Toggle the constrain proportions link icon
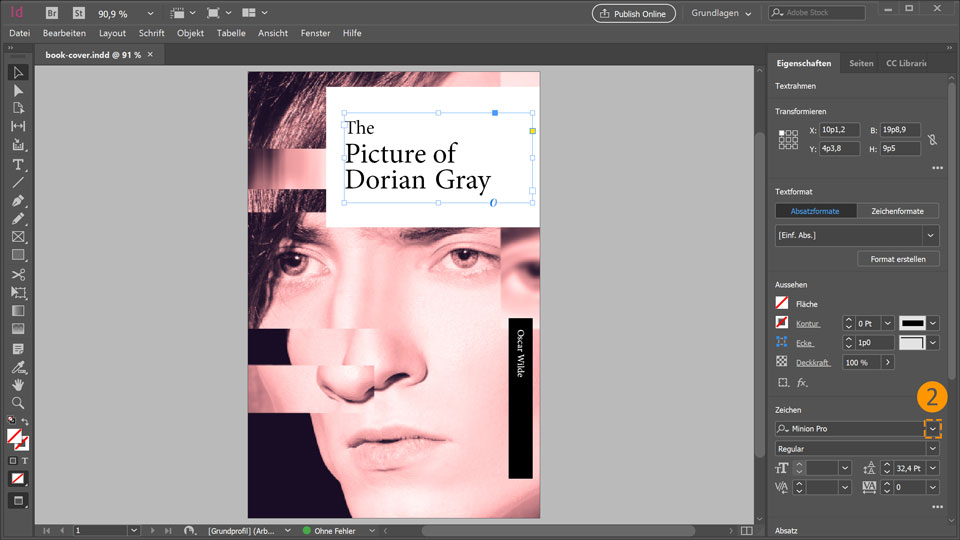 932,140
